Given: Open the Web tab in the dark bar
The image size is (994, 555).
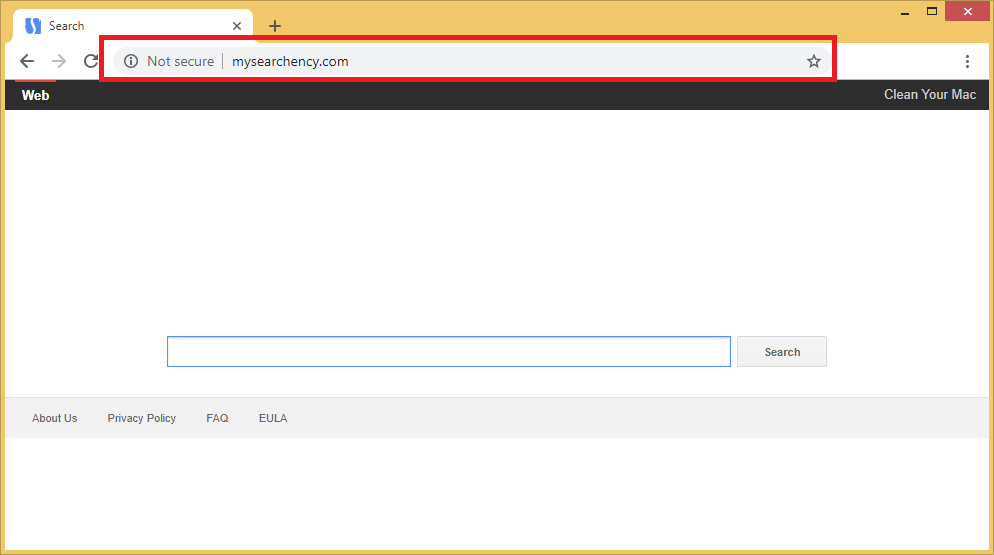Looking at the screenshot, I should tap(36, 95).
